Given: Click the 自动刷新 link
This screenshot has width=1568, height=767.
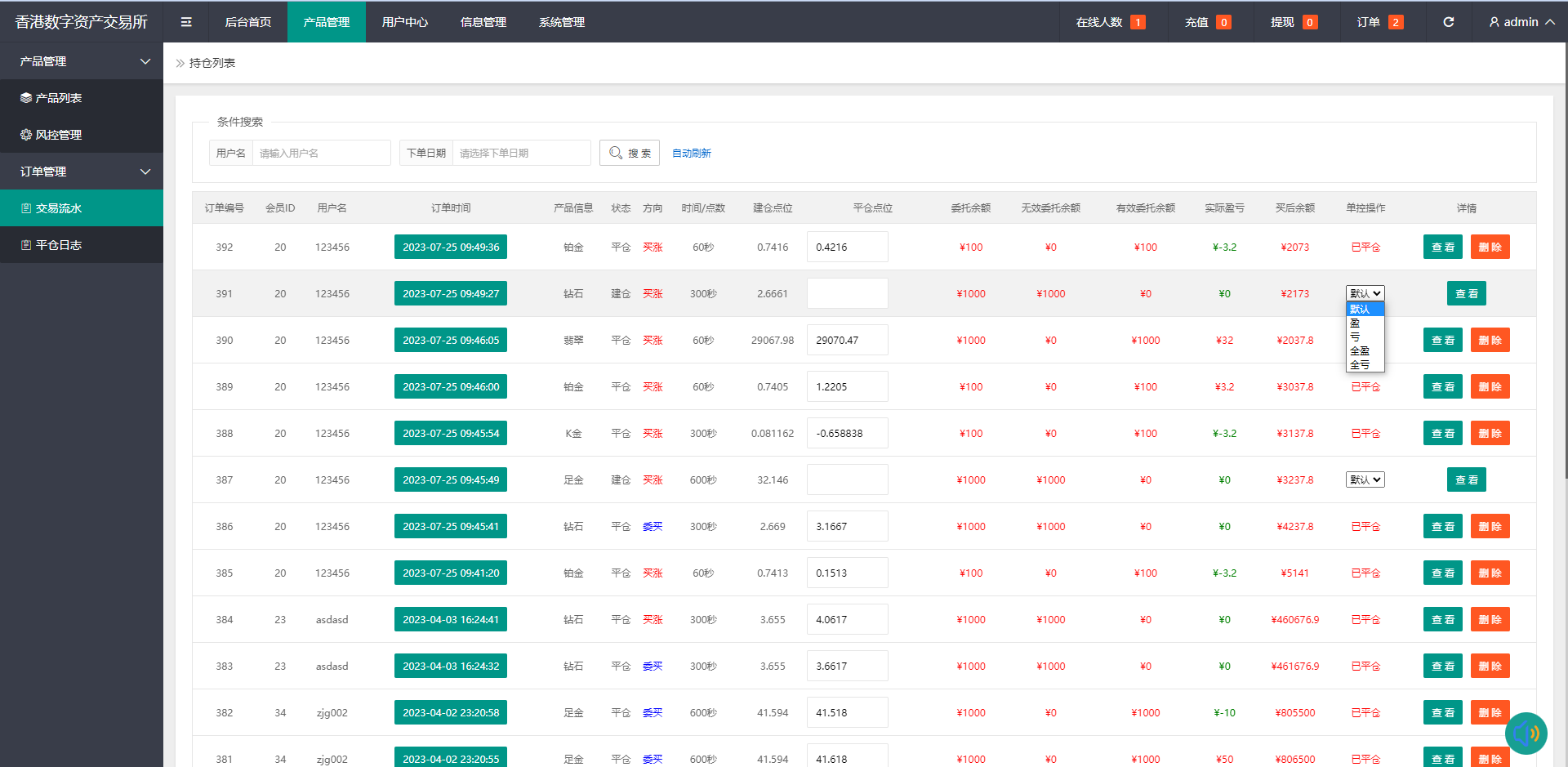Looking at the screenshot, I should pyautogui.click(x=691, y=153).
